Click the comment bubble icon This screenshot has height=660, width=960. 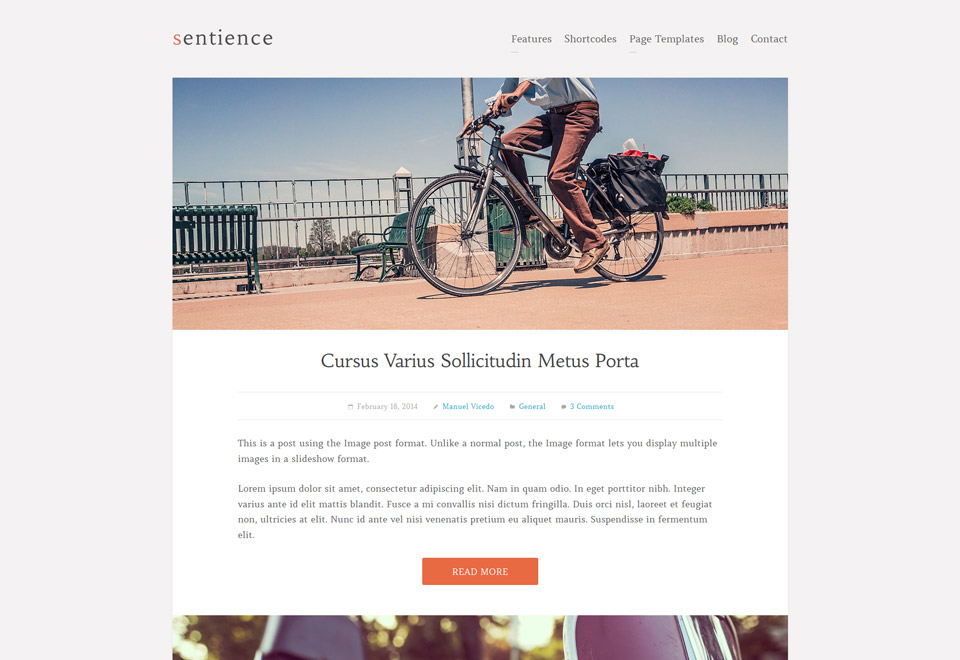pos(564,407)
